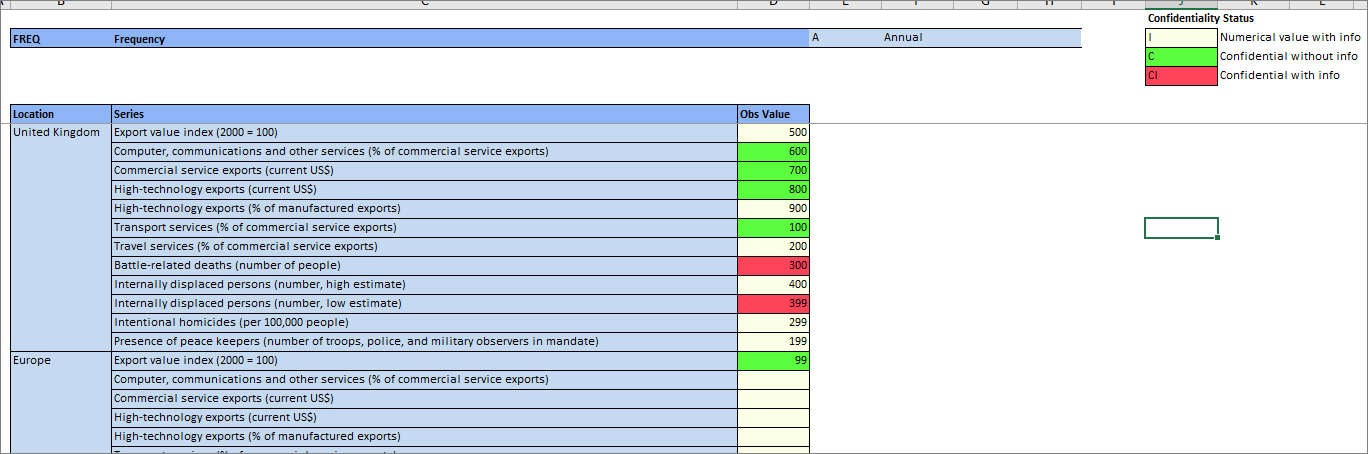This screenshot has width=1368, height=454.
Task: Click the 'FREQ' code cell
Action: coord(60,39)
